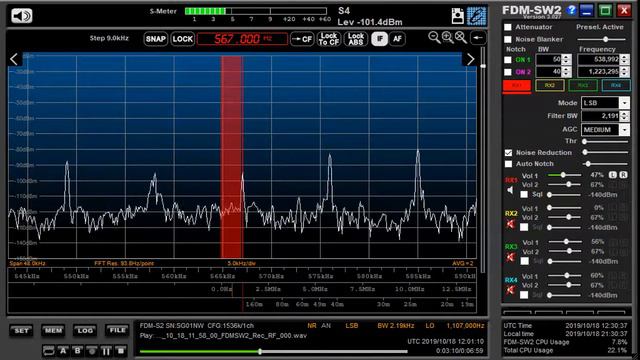The image size is (640, 360).
Task: Mute audio with the speaker icon
Action: click(21, 16)
